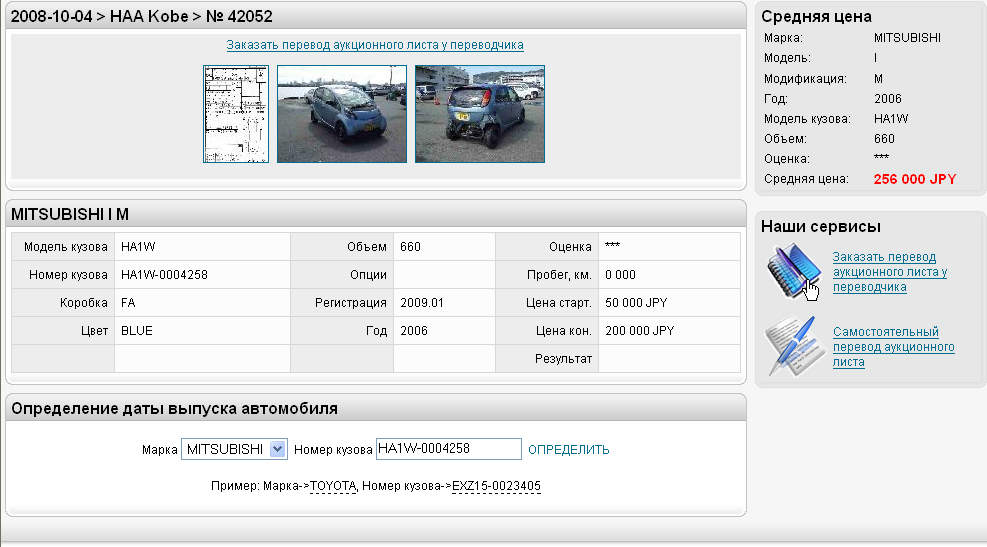Click the 'Наши сервисы' panel heading
This screenshot has height=547, width=987.
(820, 226)
